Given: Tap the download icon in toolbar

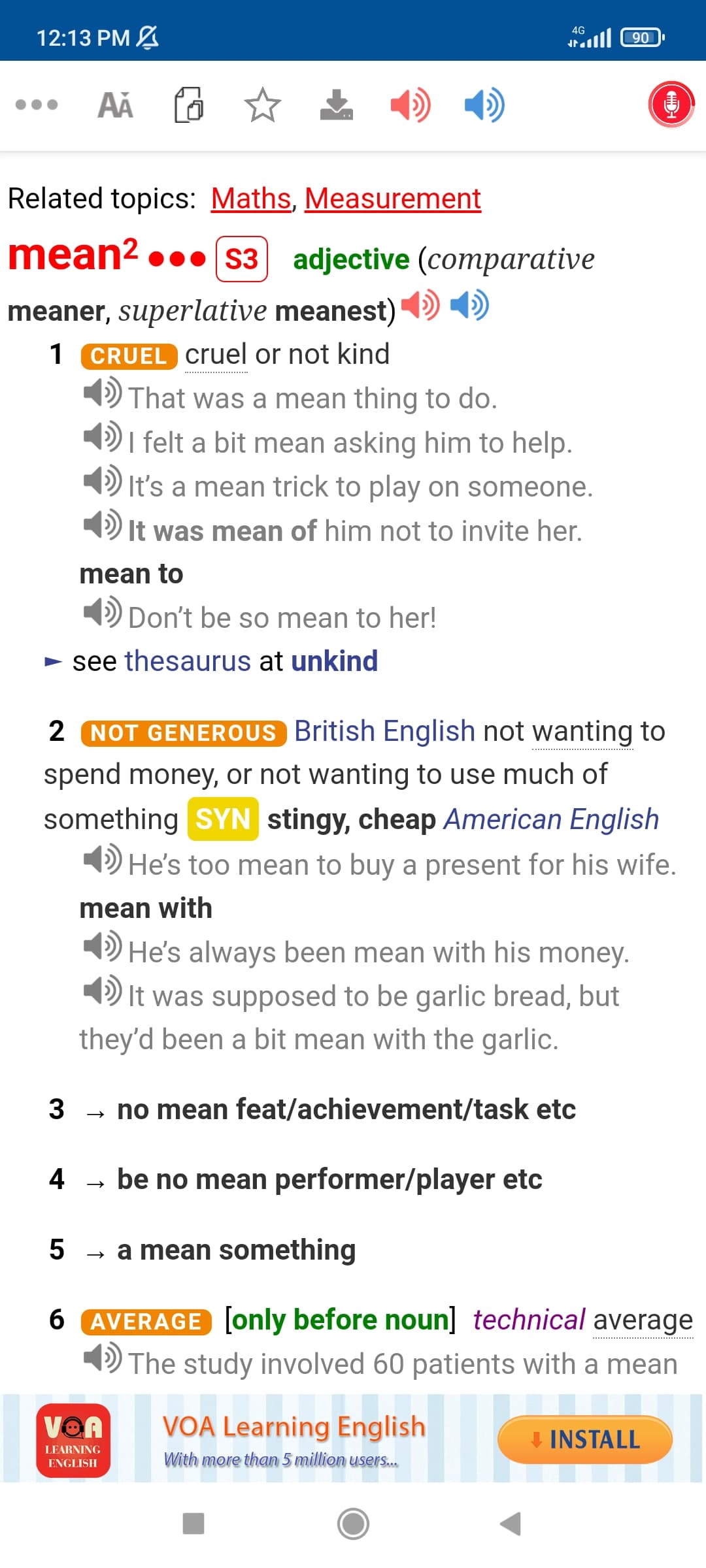Looking at the screenshot, I should point(337,105).
